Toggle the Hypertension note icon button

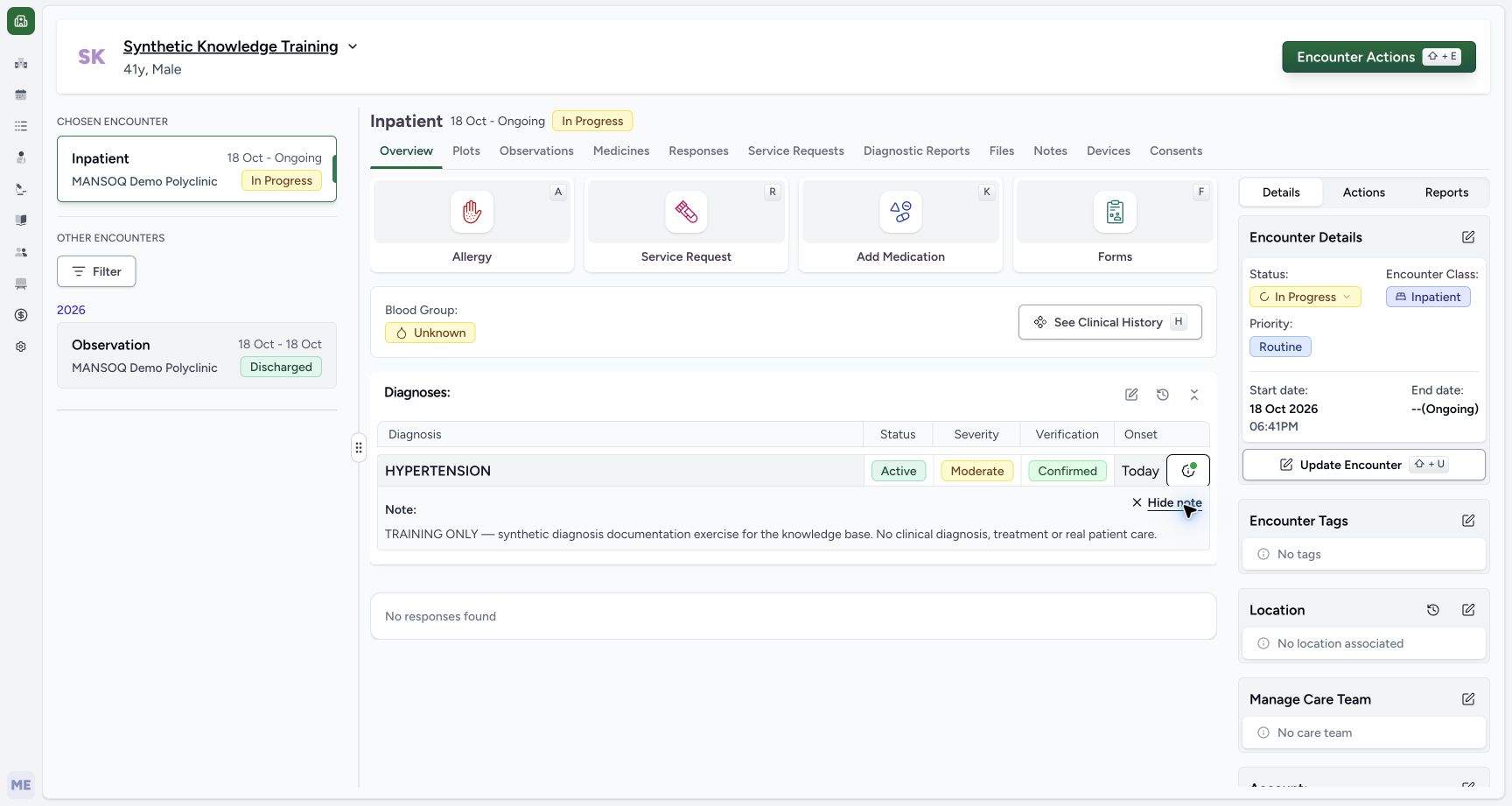coord(1188,471)
